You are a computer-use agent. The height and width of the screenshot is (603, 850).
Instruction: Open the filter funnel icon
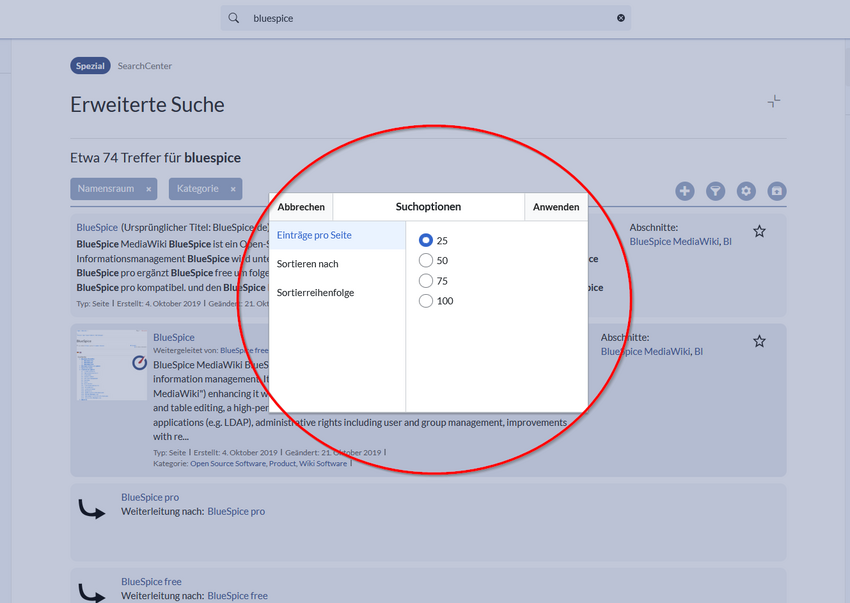(716, 191)
